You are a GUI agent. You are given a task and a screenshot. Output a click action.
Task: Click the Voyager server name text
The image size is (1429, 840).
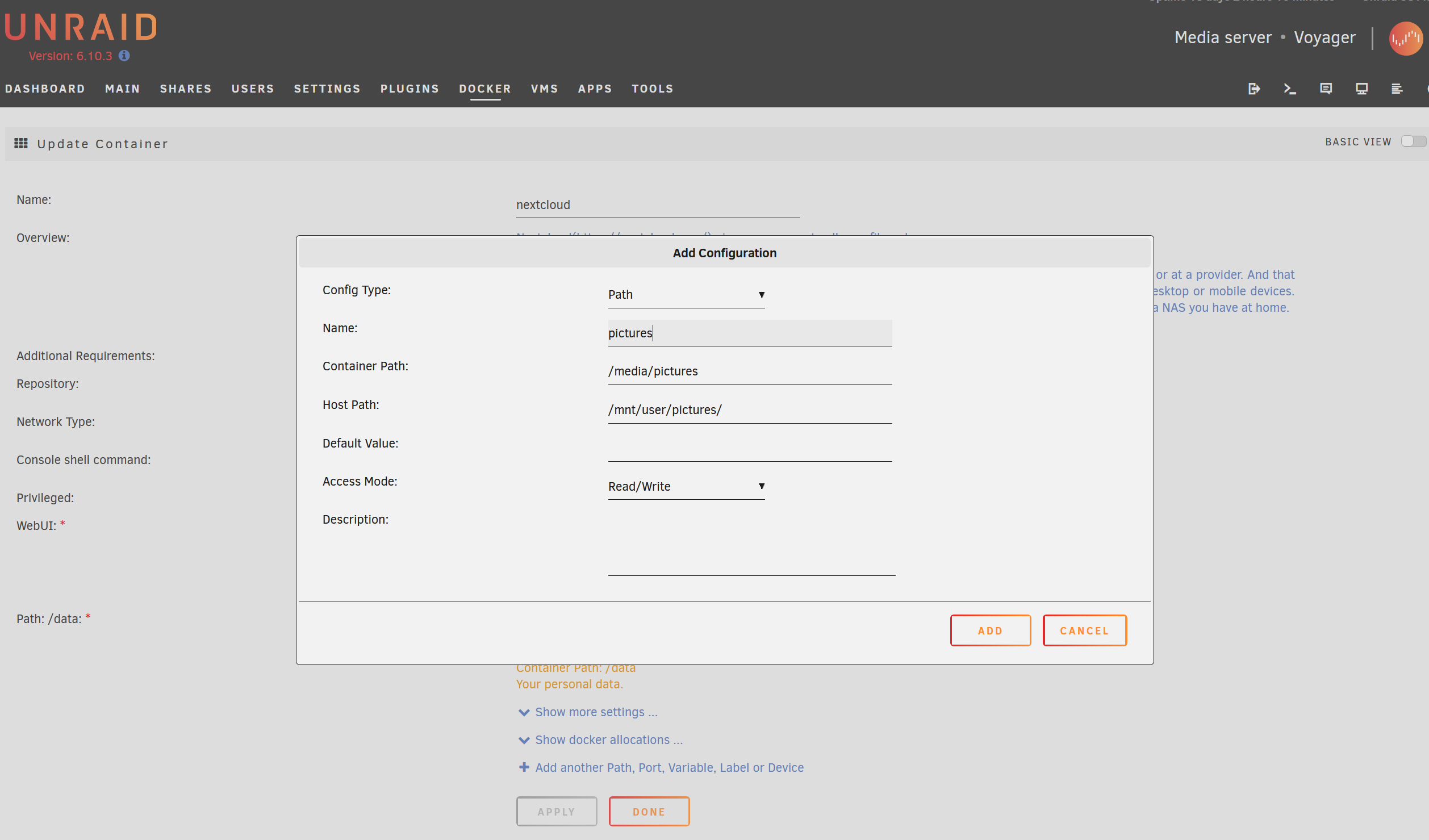[x=1324, y=37]
